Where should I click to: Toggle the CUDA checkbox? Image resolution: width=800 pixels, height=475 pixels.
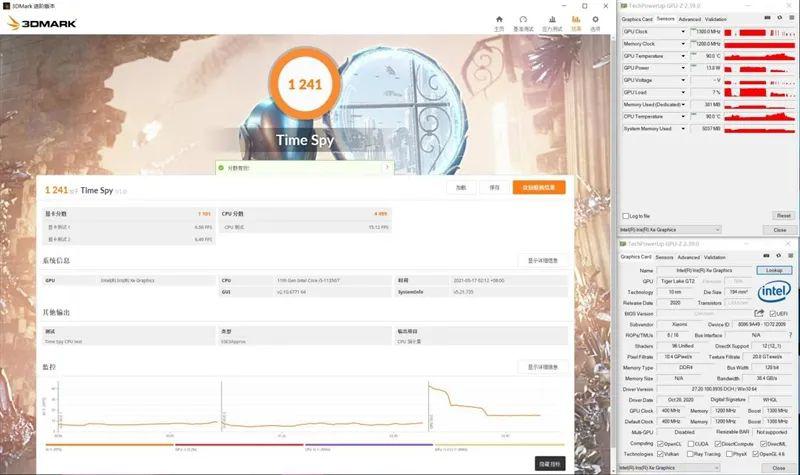tap(691, 444)
